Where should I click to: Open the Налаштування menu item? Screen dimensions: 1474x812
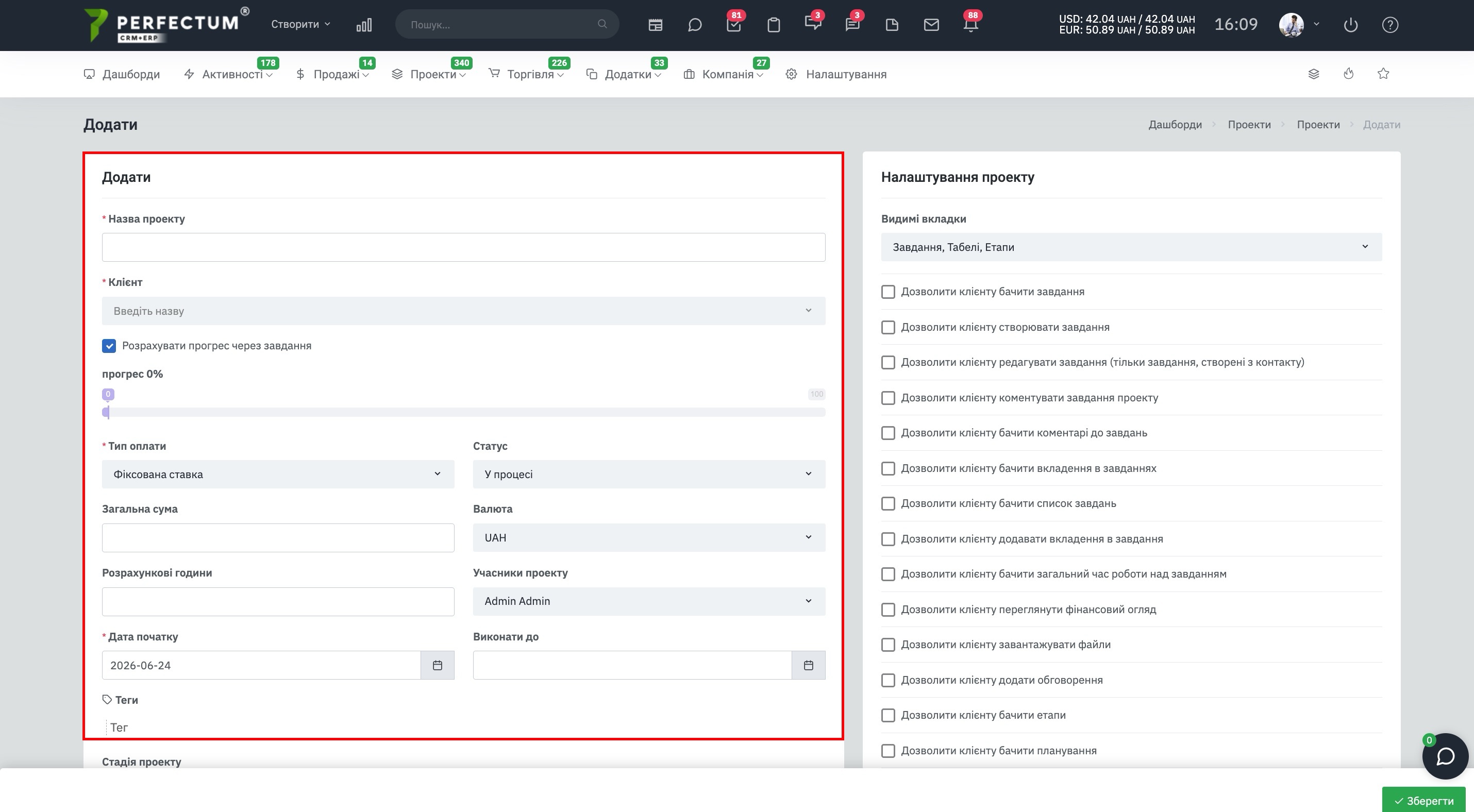836,74
